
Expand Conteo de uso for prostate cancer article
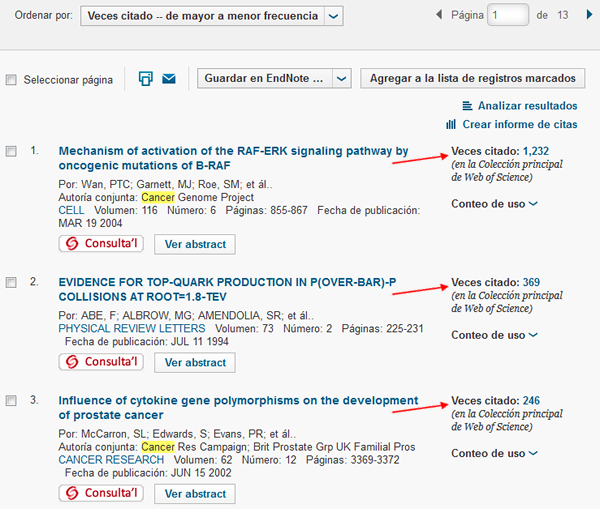[494, 454]
